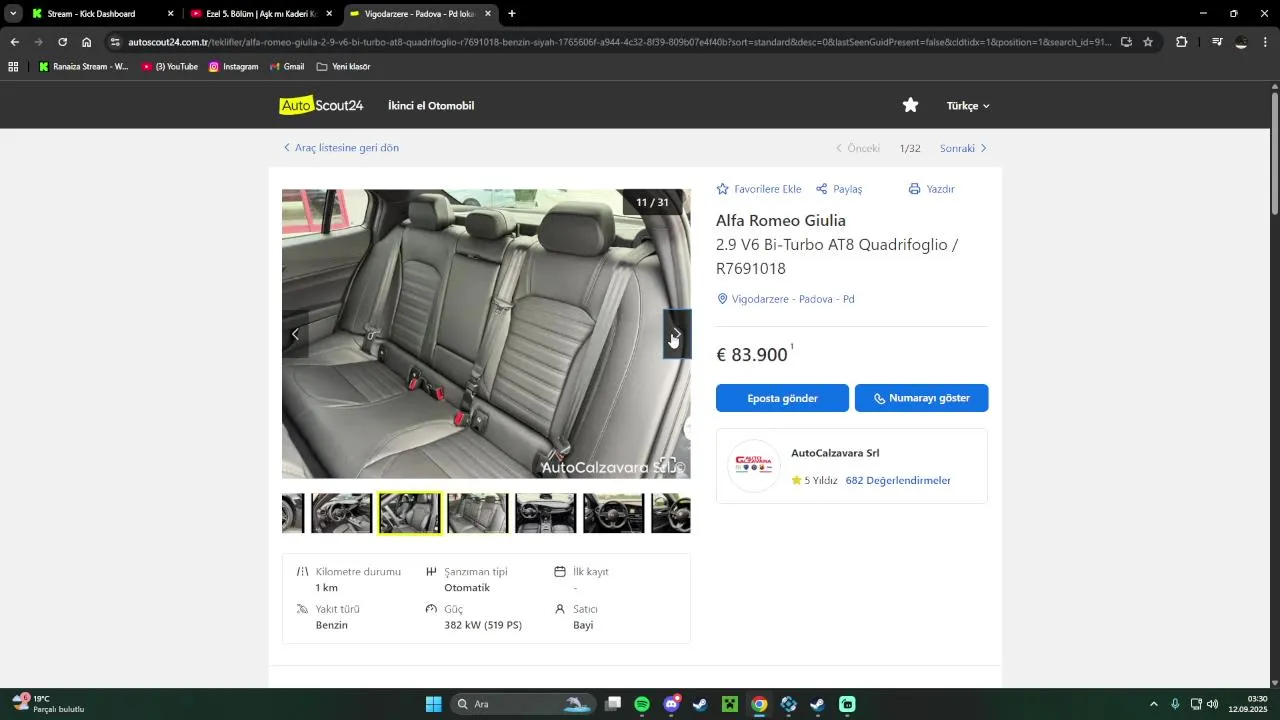Select the thumbnail left of the highlighted one
1280x720 pixels.
coord(342,513)
